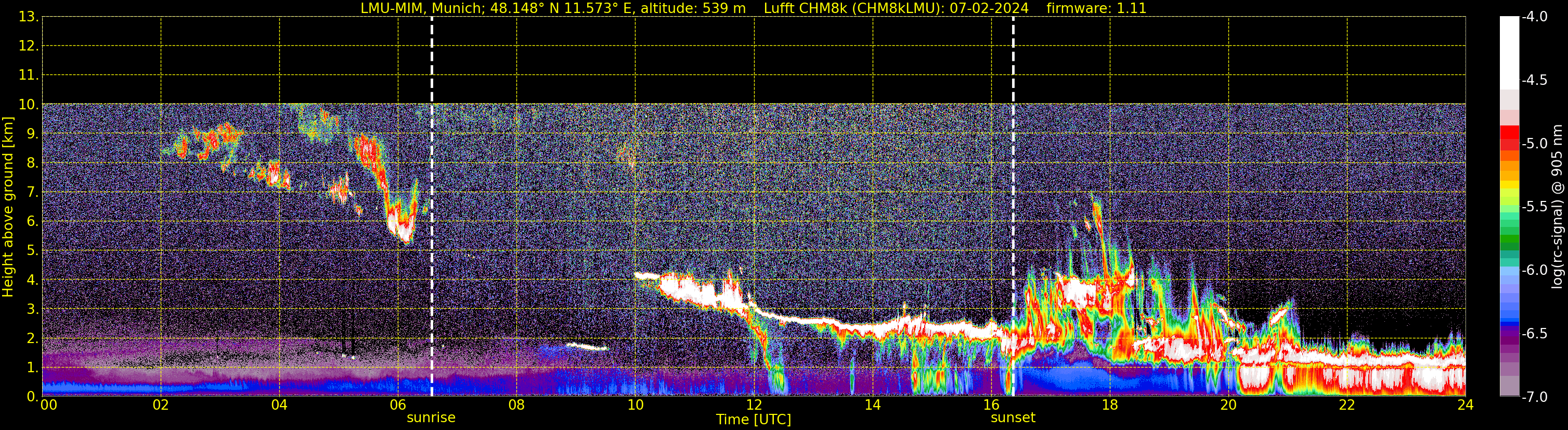This screenshot has width=1568, height=430.
Task: Click the '20' time axis tick label
Action: (x=1228, y=405)
